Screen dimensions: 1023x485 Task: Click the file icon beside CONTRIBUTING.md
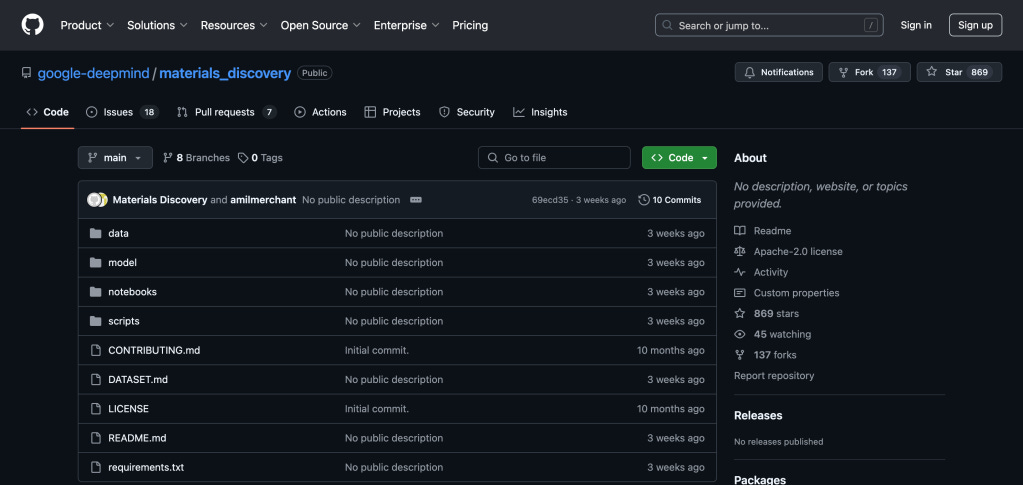[x=96, y=351]
